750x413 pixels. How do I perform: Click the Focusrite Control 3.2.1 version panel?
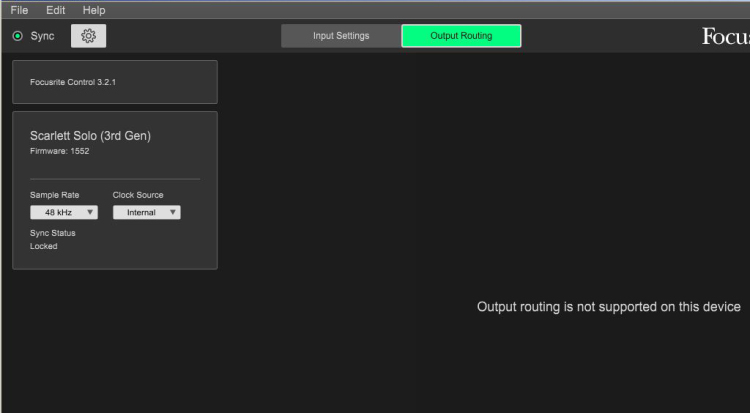114,82
